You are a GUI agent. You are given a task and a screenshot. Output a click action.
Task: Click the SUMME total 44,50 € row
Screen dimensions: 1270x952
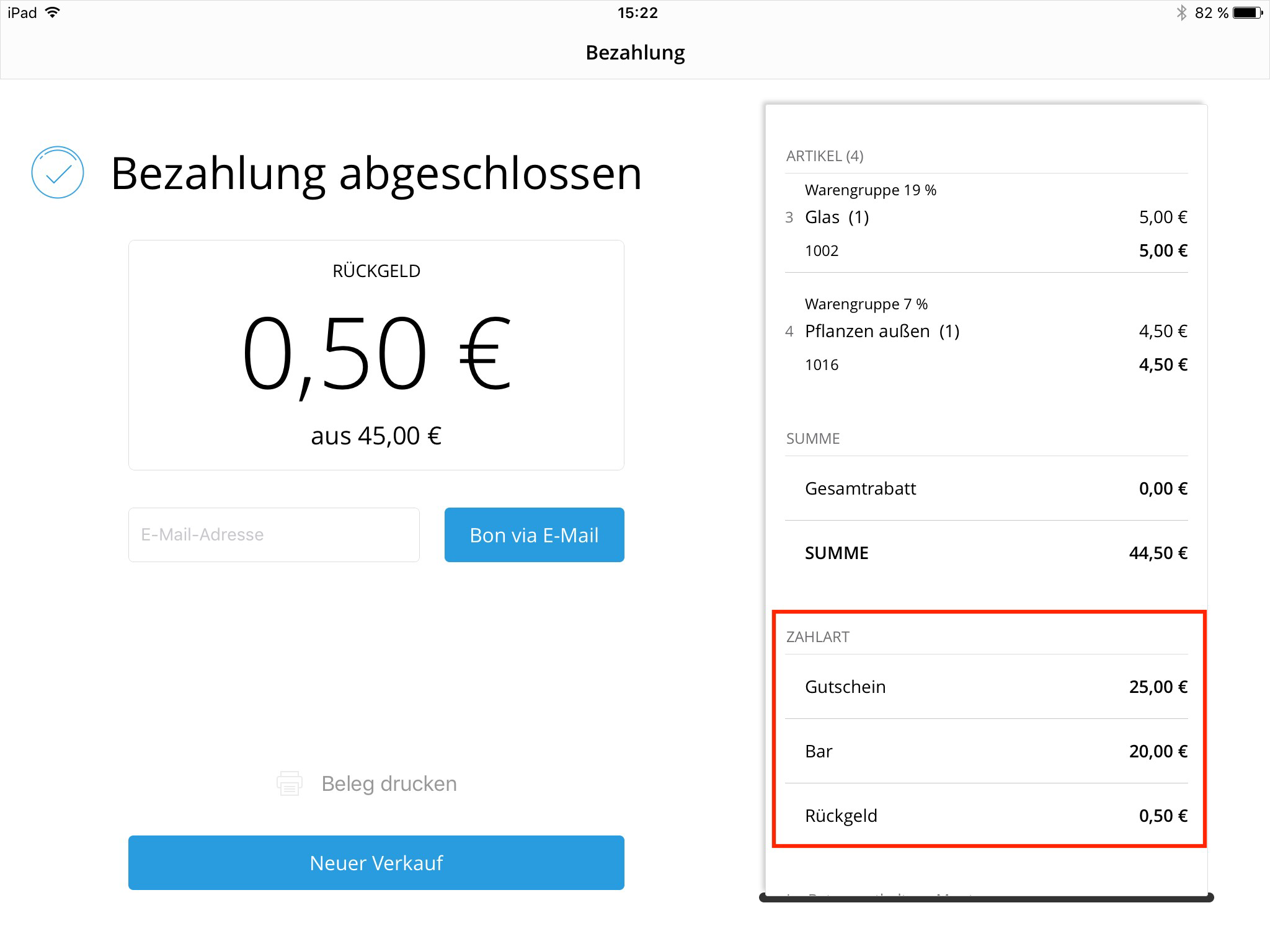[x=986, y=553]
